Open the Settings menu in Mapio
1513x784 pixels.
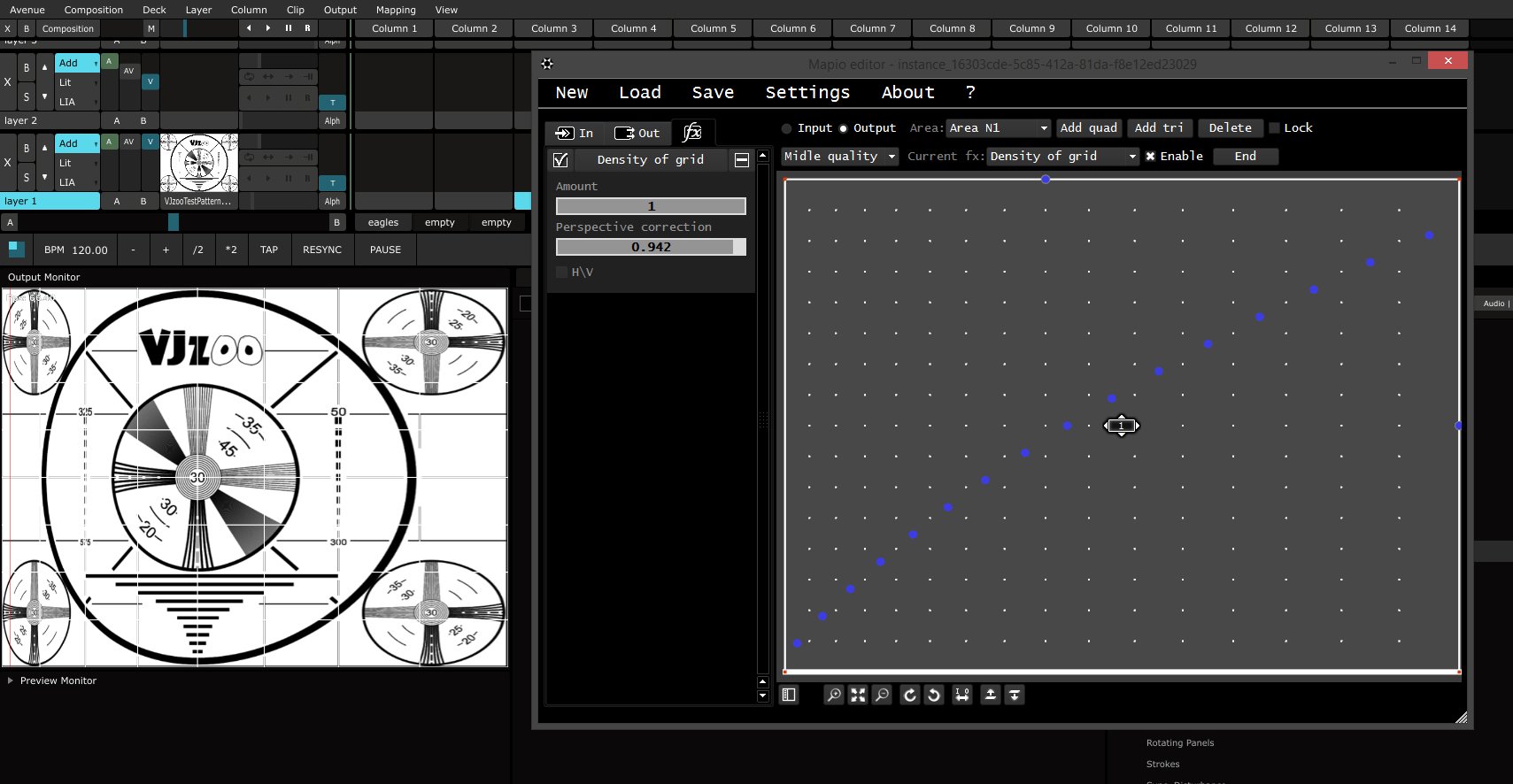tap(807, 93)
